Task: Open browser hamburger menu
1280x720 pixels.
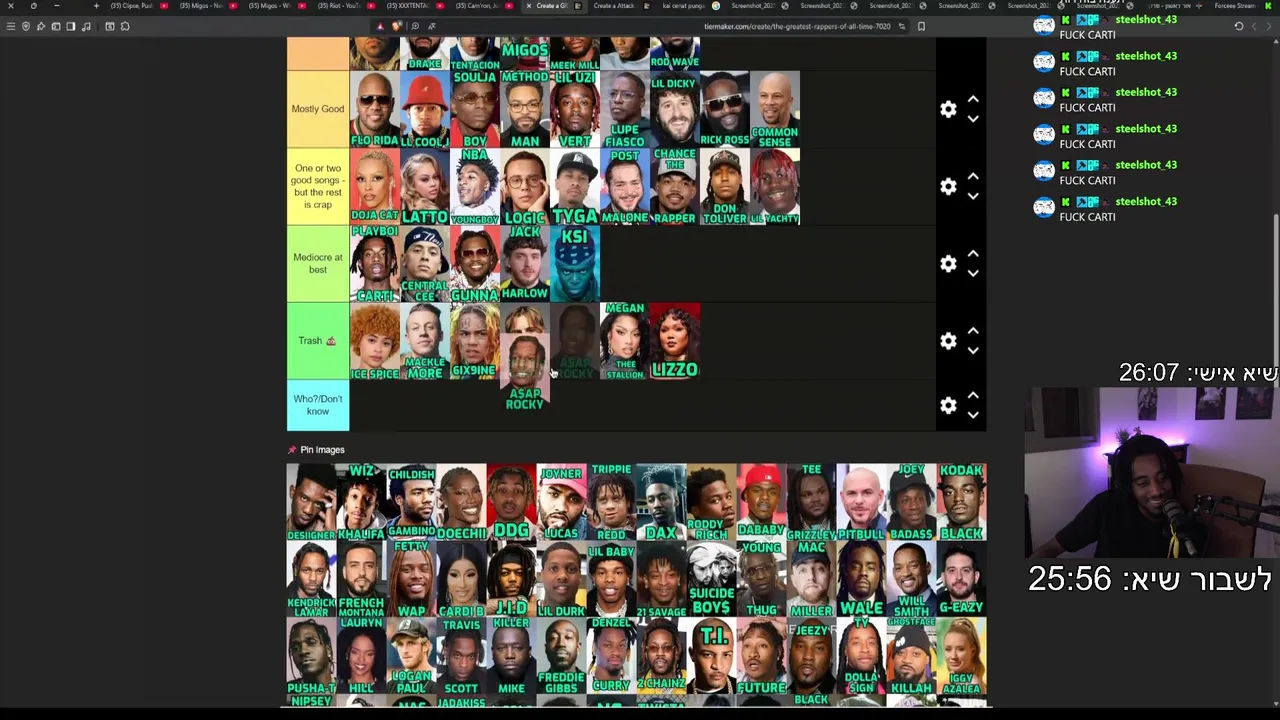Action: click(x=11, y=26)
